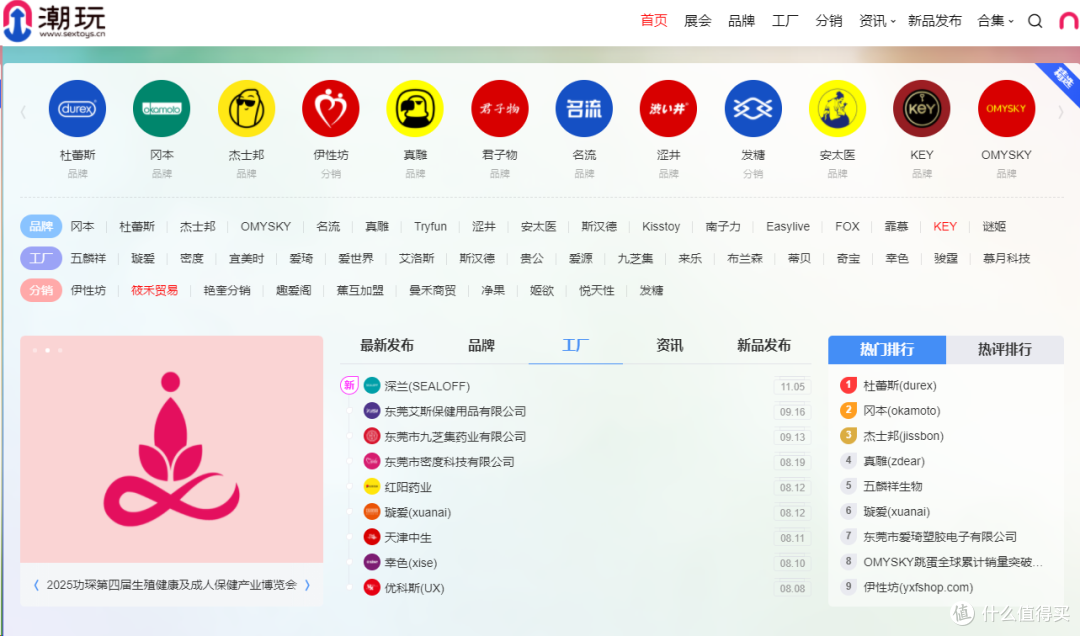Show previous brands with carousel left arrow

23,112
